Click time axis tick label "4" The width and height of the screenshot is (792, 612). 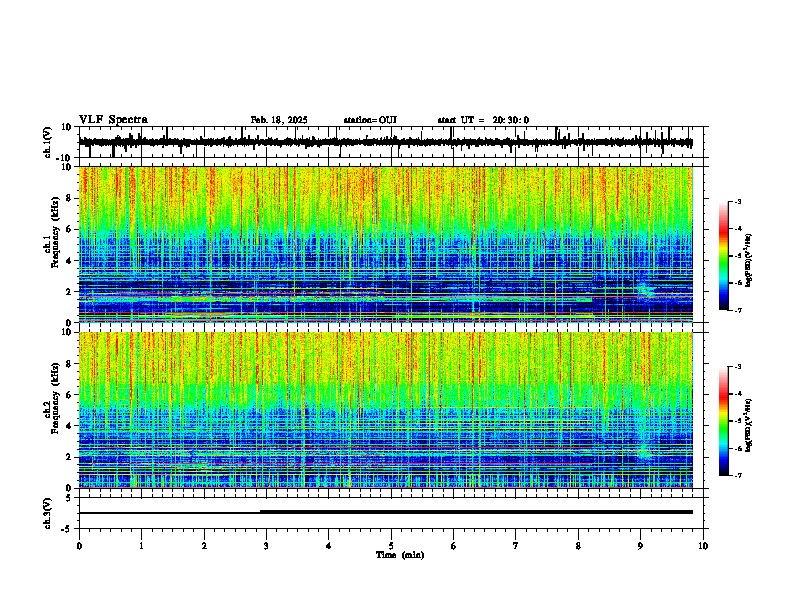point(329,546)
